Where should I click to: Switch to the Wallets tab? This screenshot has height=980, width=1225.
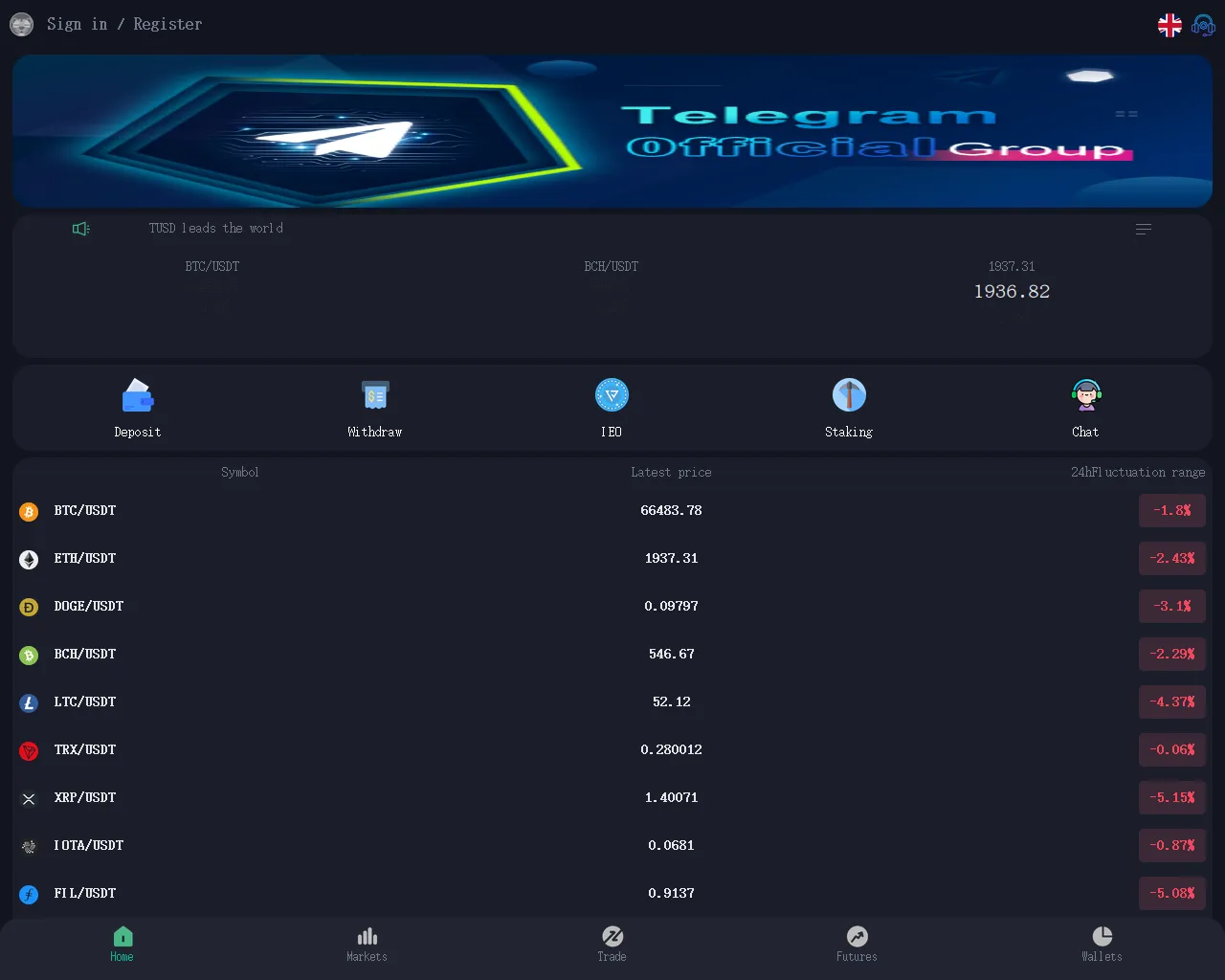pos(1102,944)
